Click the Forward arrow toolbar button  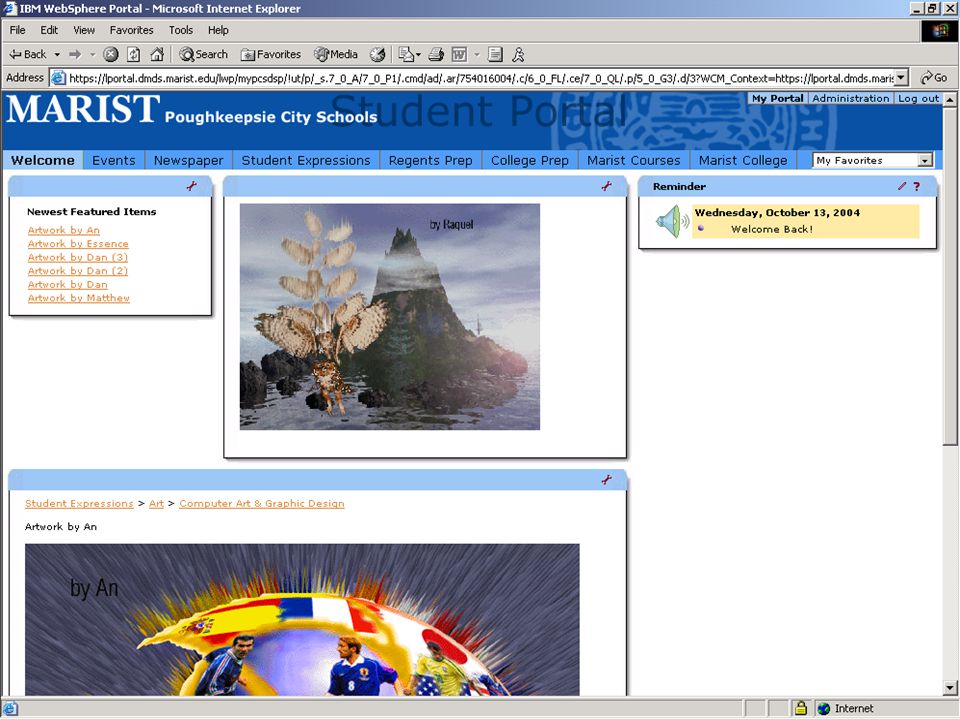(x=75, y=54)
